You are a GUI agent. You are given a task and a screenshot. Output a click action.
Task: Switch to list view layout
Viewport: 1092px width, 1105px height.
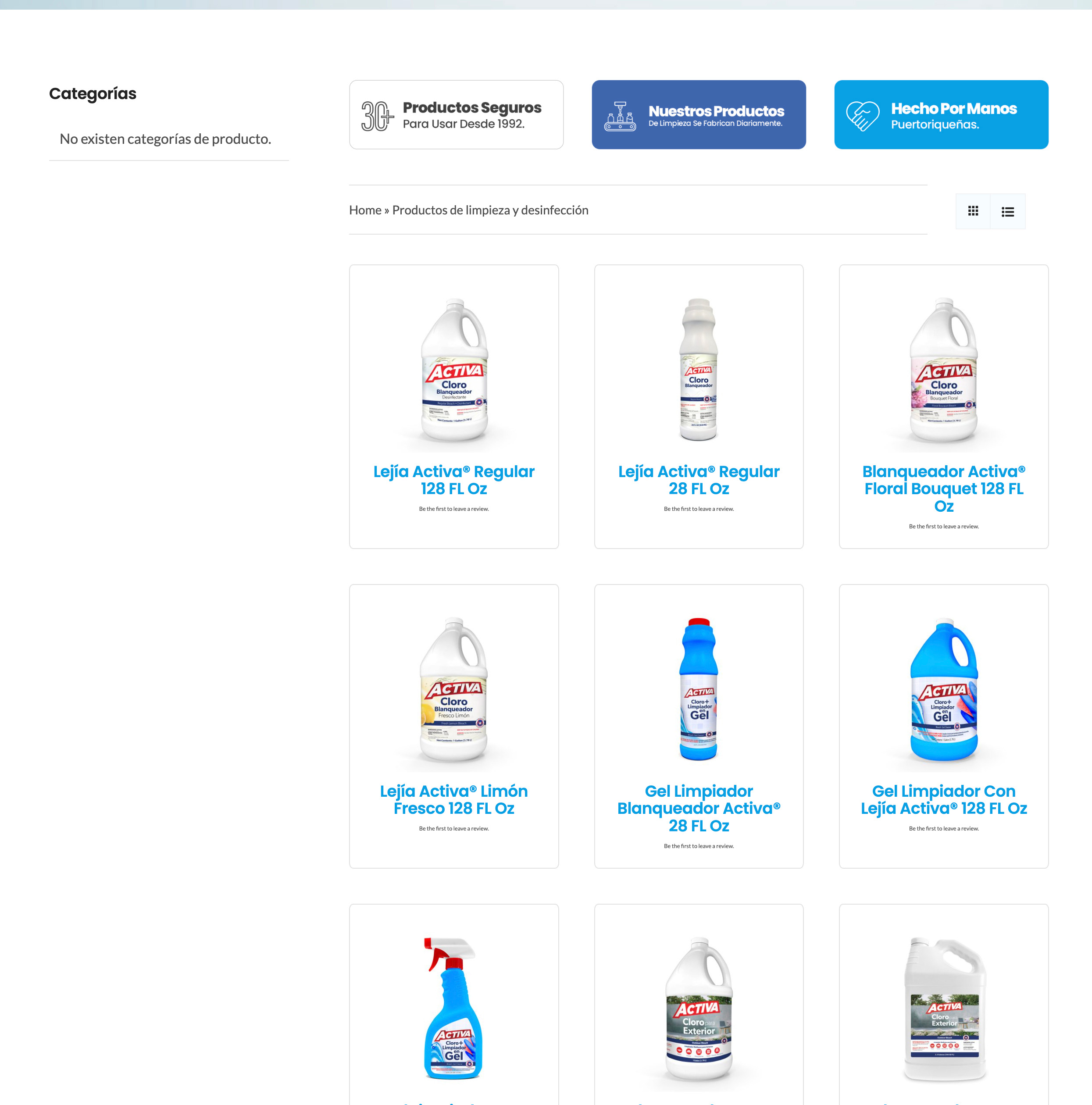(1007, 212)
